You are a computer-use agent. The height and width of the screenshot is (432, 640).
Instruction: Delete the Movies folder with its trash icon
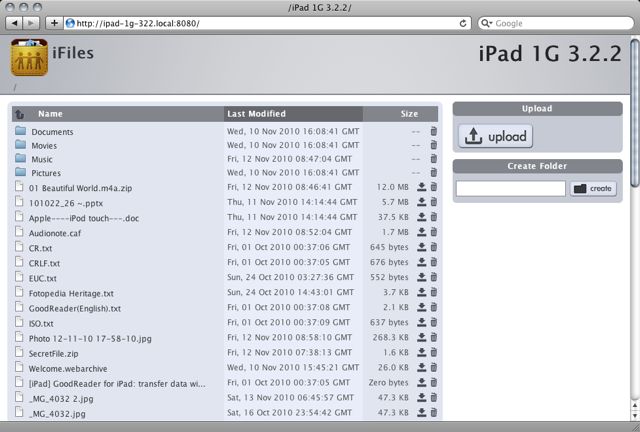click(x=433, y=145)
